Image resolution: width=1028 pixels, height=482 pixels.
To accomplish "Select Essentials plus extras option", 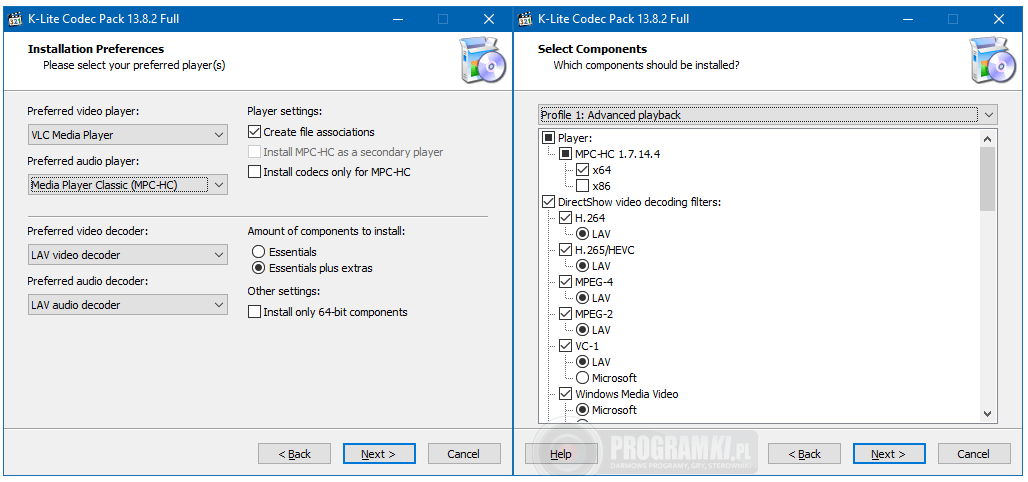I will pos(258,268).
